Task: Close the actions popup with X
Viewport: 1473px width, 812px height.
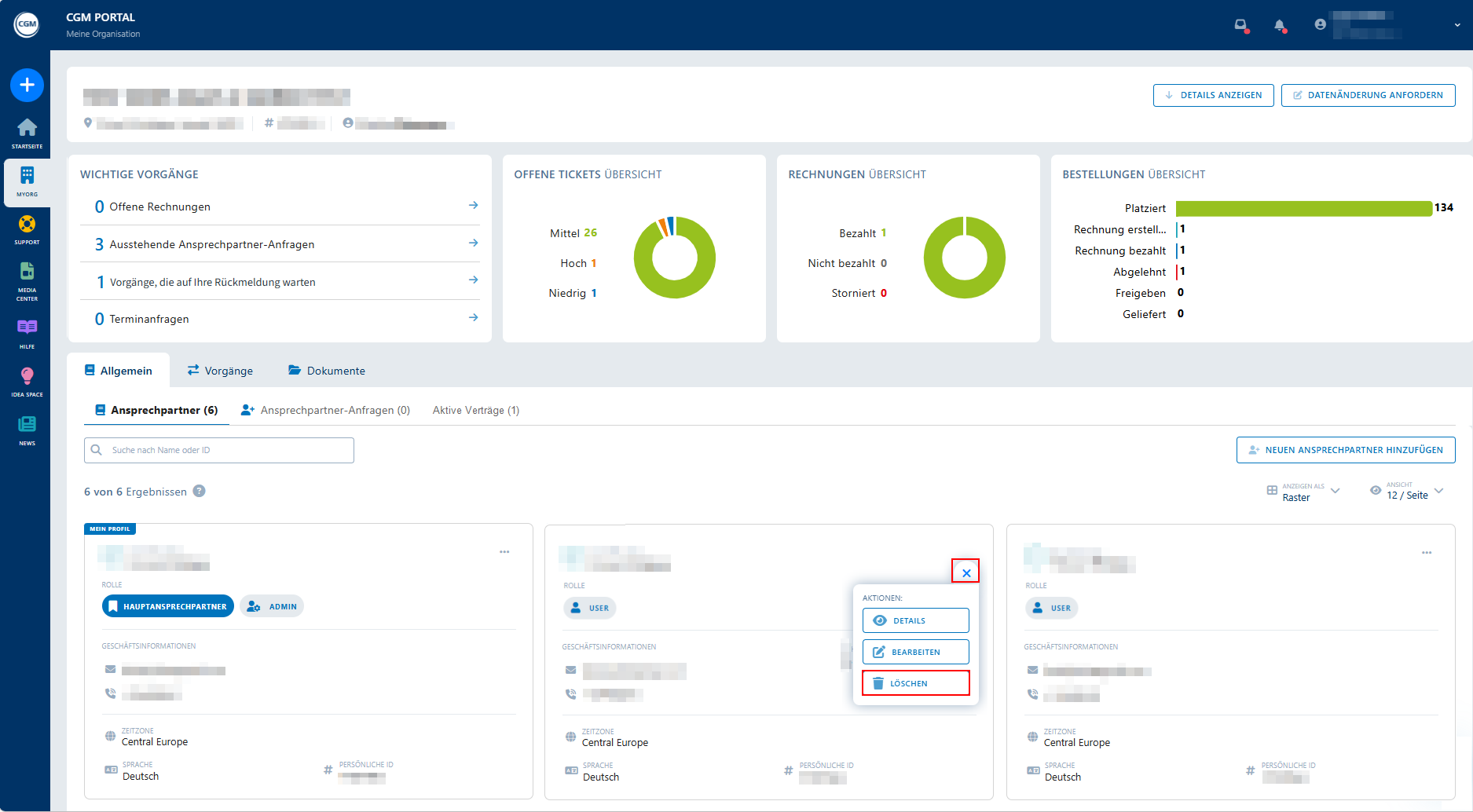Action: (x=966, y=572)
